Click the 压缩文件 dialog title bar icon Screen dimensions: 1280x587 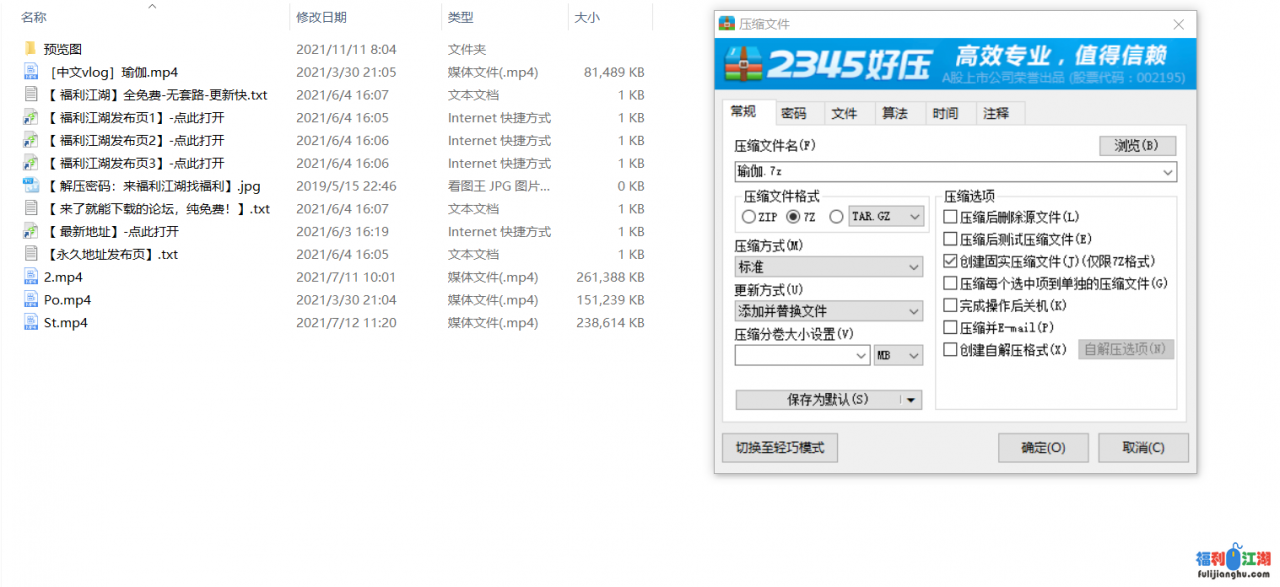tap(726, 24)
